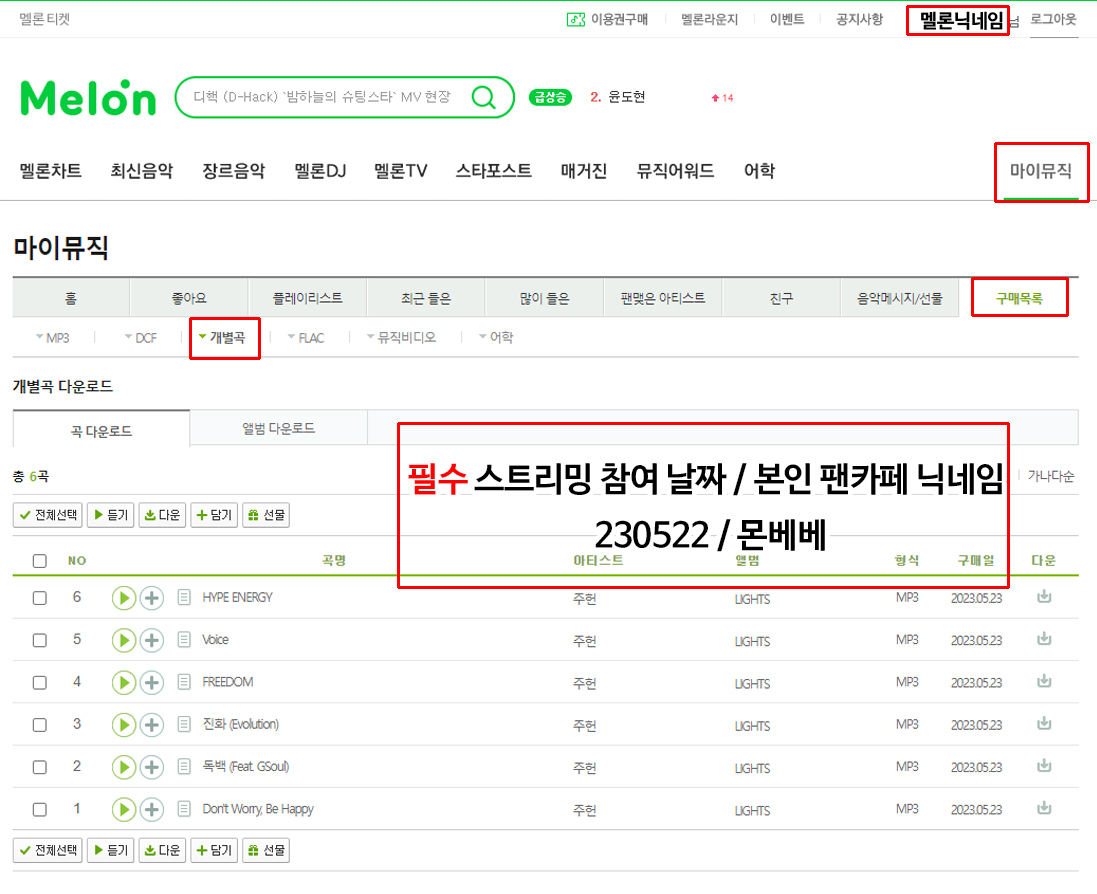The height and width of the screenshot is (894, 1097).
Task: Play the song HYPE ENERGY
Action: (124, 598)
